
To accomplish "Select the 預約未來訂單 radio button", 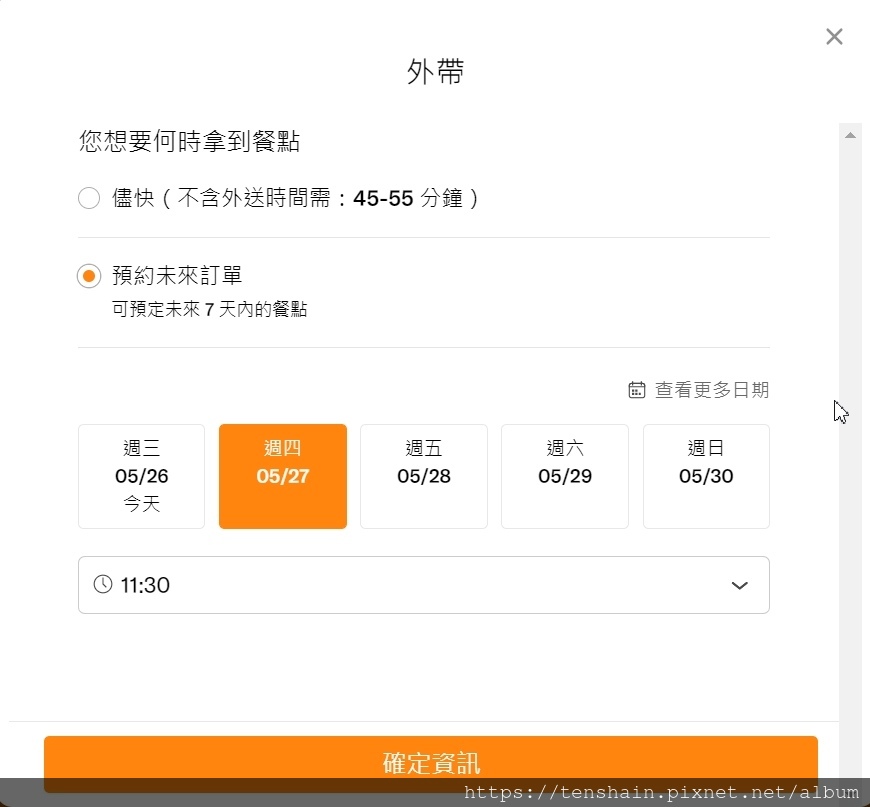I will pyautogui.click(x=89, y=276).
